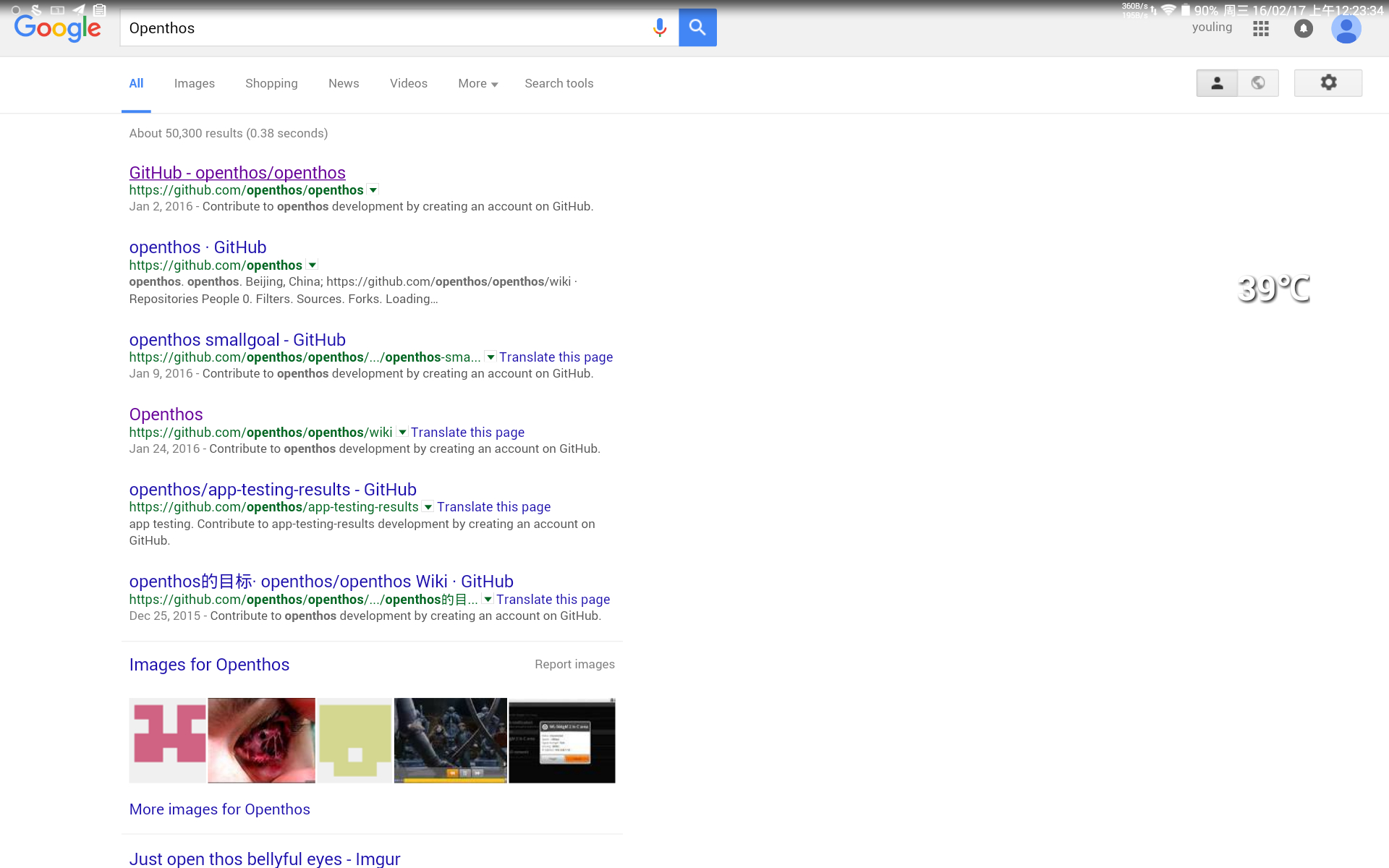The height and width of the screenshot is (868, 1389).
Task: Open the account profile avatar
Action: [x=1346, y=29]
